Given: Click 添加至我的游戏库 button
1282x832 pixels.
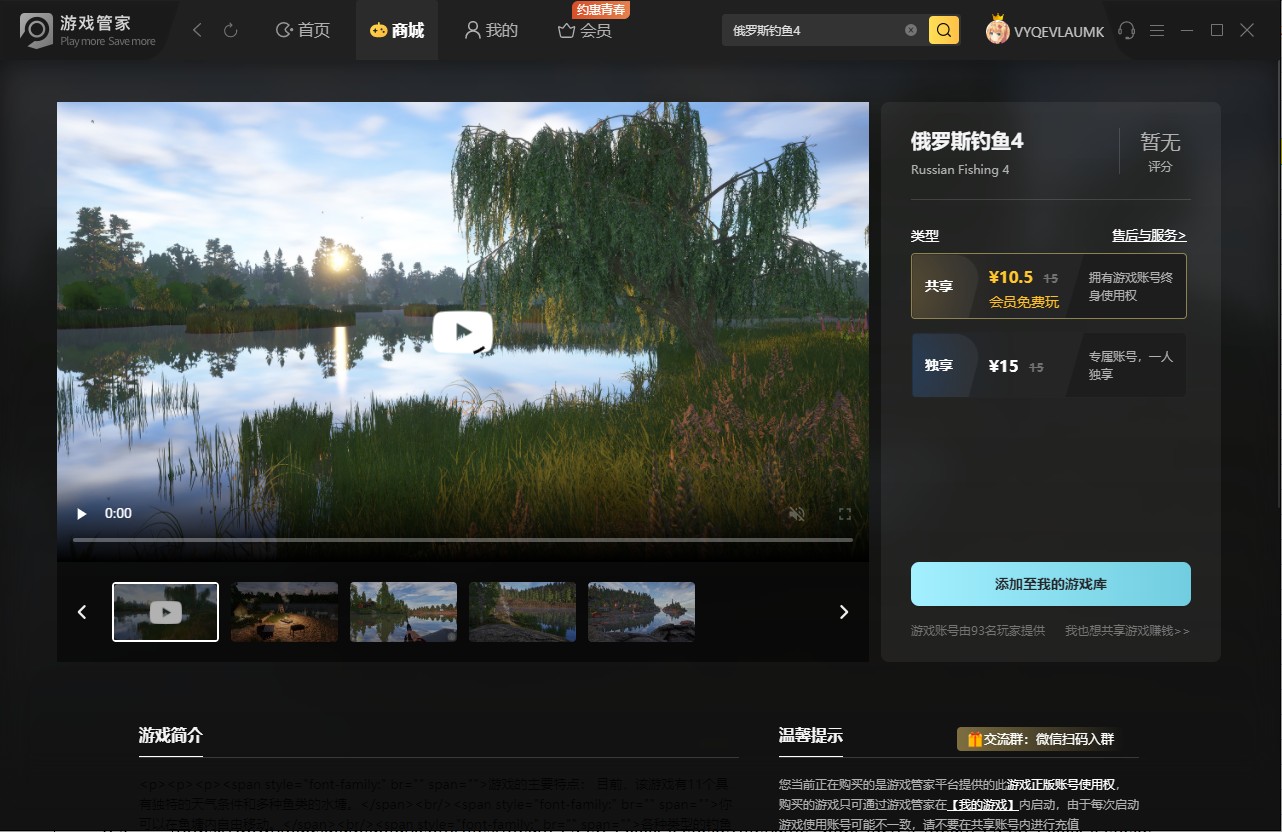Looking at the screenshot, I should tap(1051, 584).
